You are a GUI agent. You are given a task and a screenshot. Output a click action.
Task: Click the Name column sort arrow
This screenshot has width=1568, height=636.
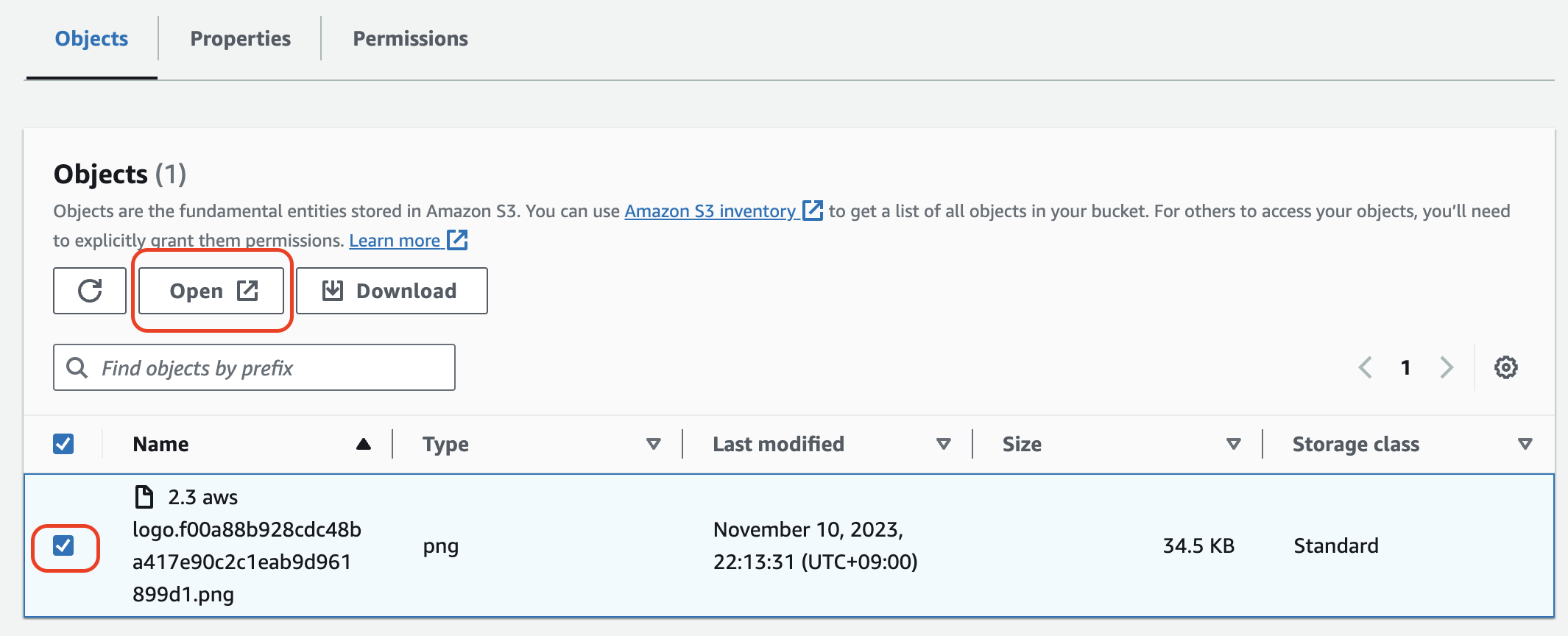[x=364, y=443]
